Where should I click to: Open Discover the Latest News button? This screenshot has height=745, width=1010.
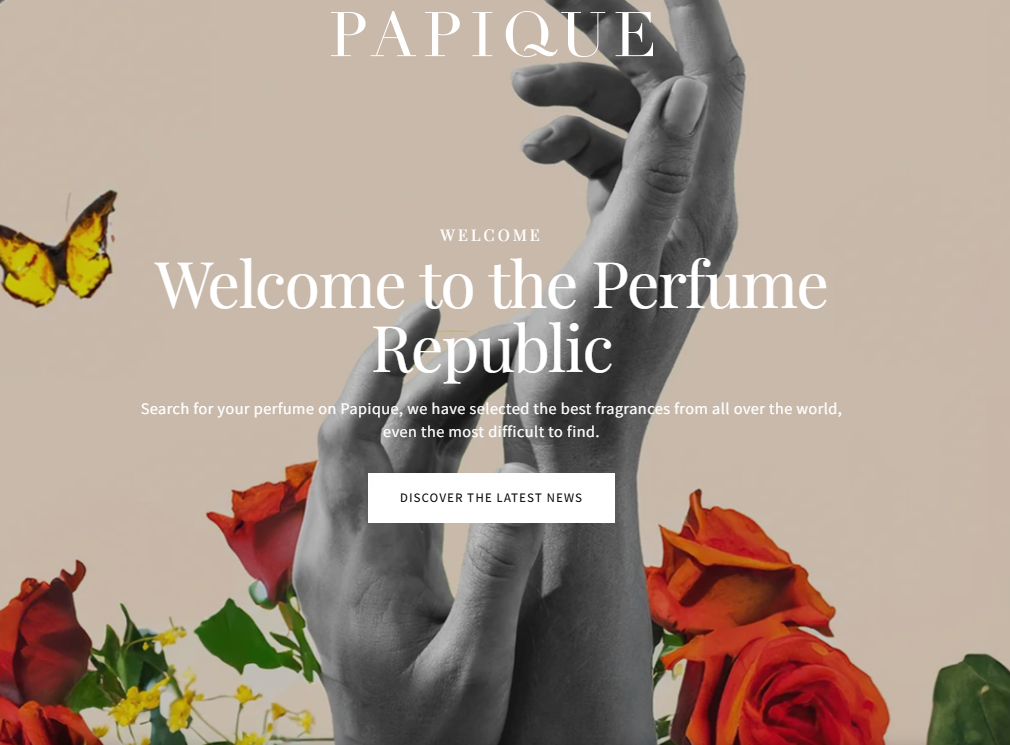click(x=491, y=498)
